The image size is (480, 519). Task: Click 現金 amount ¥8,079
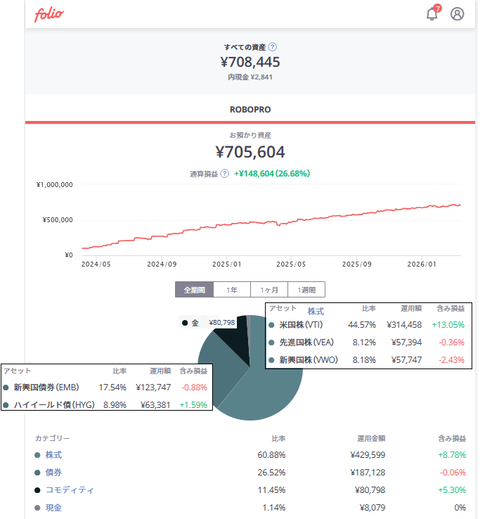tap(372, 508)
